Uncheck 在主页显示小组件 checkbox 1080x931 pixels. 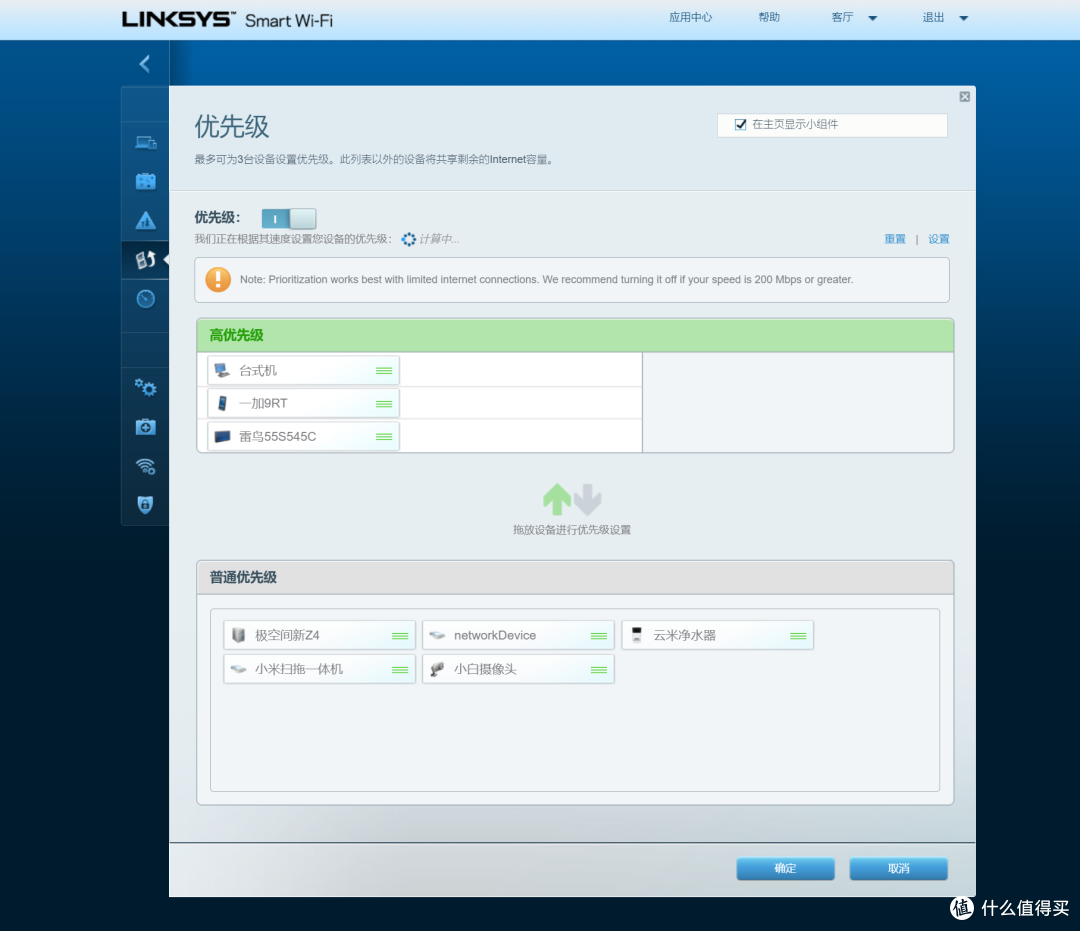[x=741, y=125]
